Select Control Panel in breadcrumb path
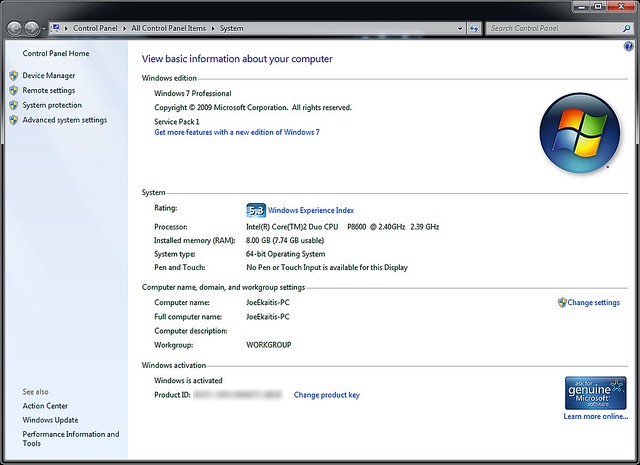The image size is (640, 465). 95,28
